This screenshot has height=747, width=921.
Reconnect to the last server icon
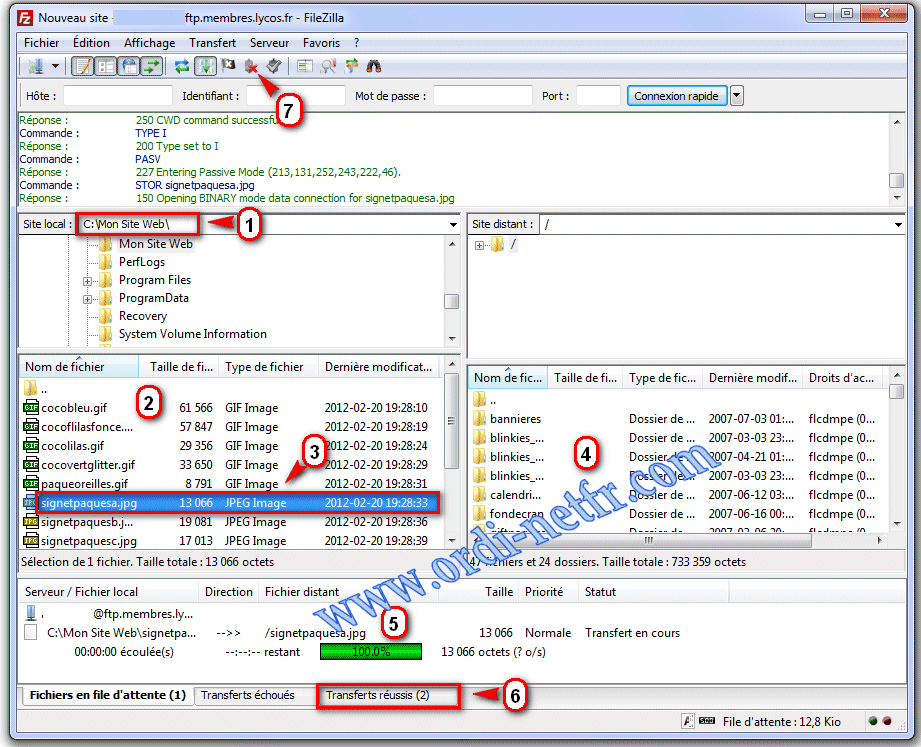[274, 66]
